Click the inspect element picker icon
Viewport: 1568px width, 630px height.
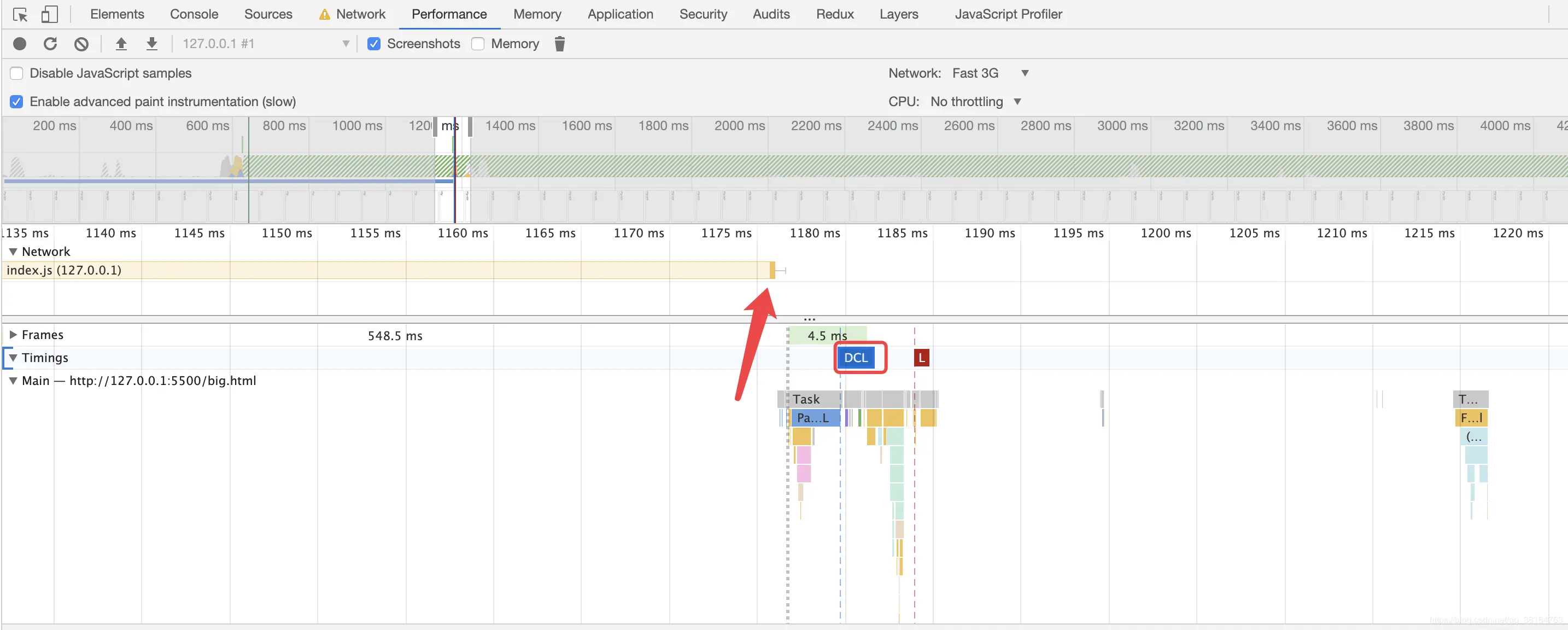(x=20, y=15)
